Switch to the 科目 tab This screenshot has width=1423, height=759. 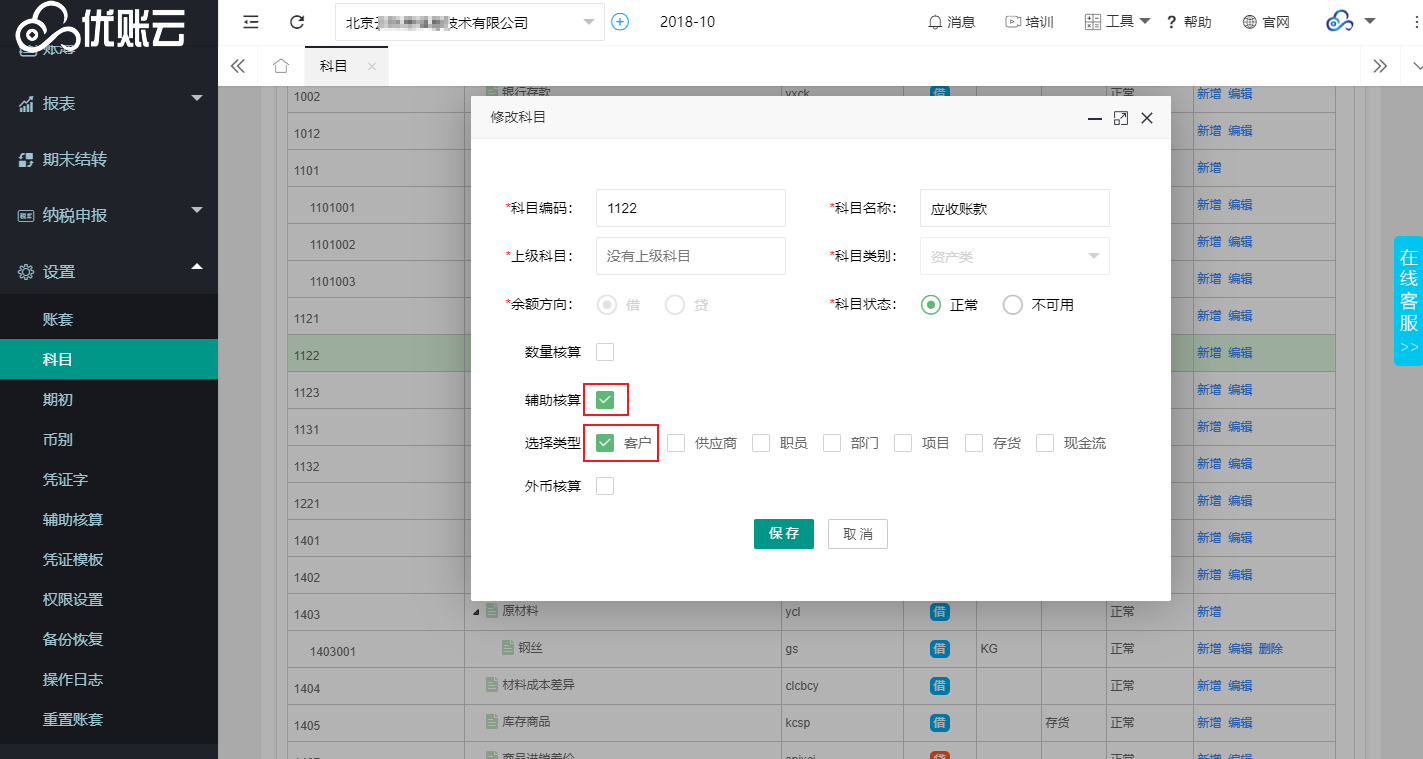pos(334,66)
